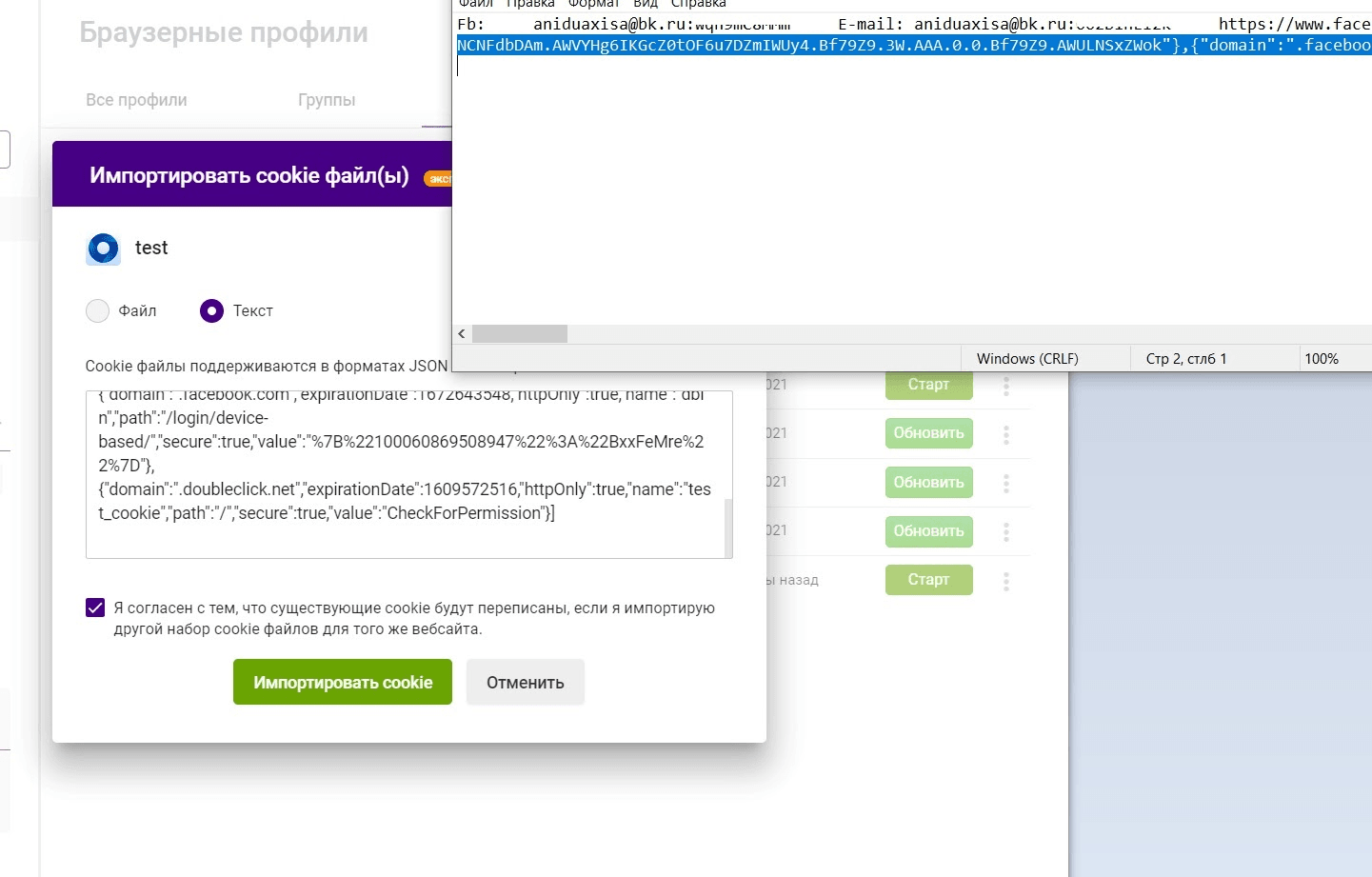Viewport: 1372px width, 877px height.
Task: Open three-dot menu beside the bottom Старт button
Action: pyautogui.click(x=1005, y=581)
